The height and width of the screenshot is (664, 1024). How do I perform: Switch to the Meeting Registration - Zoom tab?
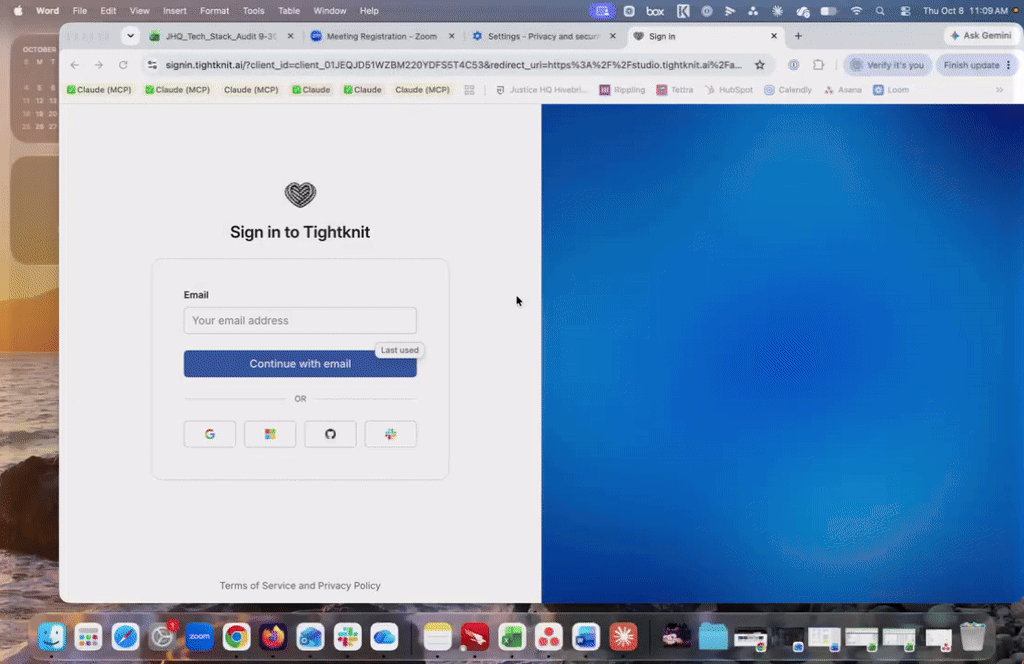coord(381,36)
